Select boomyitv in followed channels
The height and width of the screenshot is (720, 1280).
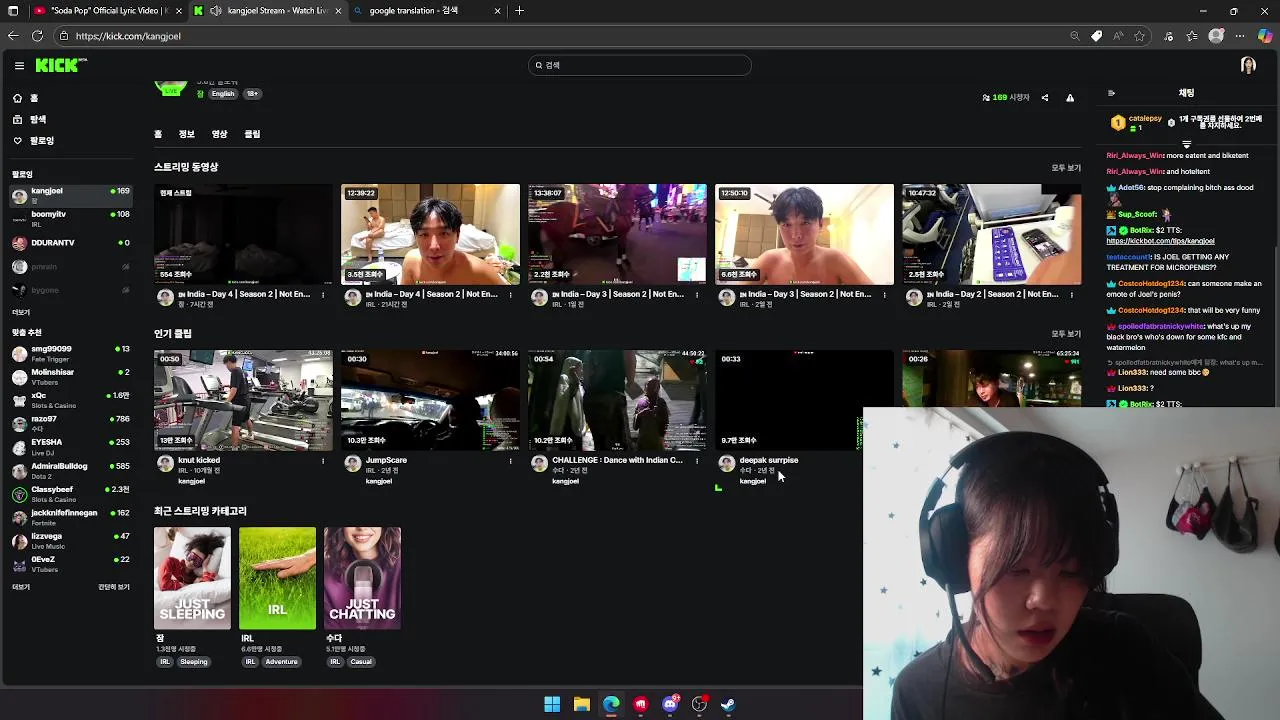(70, 218)
